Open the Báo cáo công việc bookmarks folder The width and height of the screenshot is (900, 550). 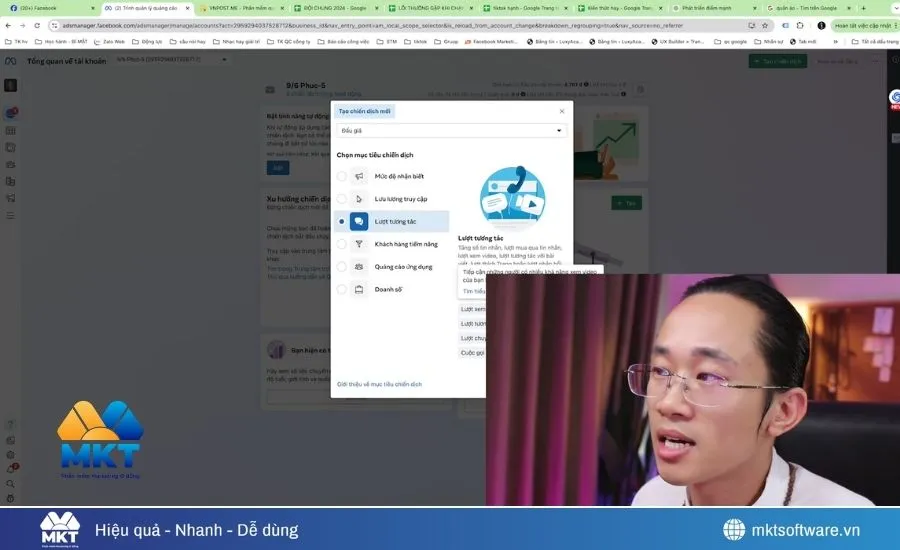pos(343,42)
